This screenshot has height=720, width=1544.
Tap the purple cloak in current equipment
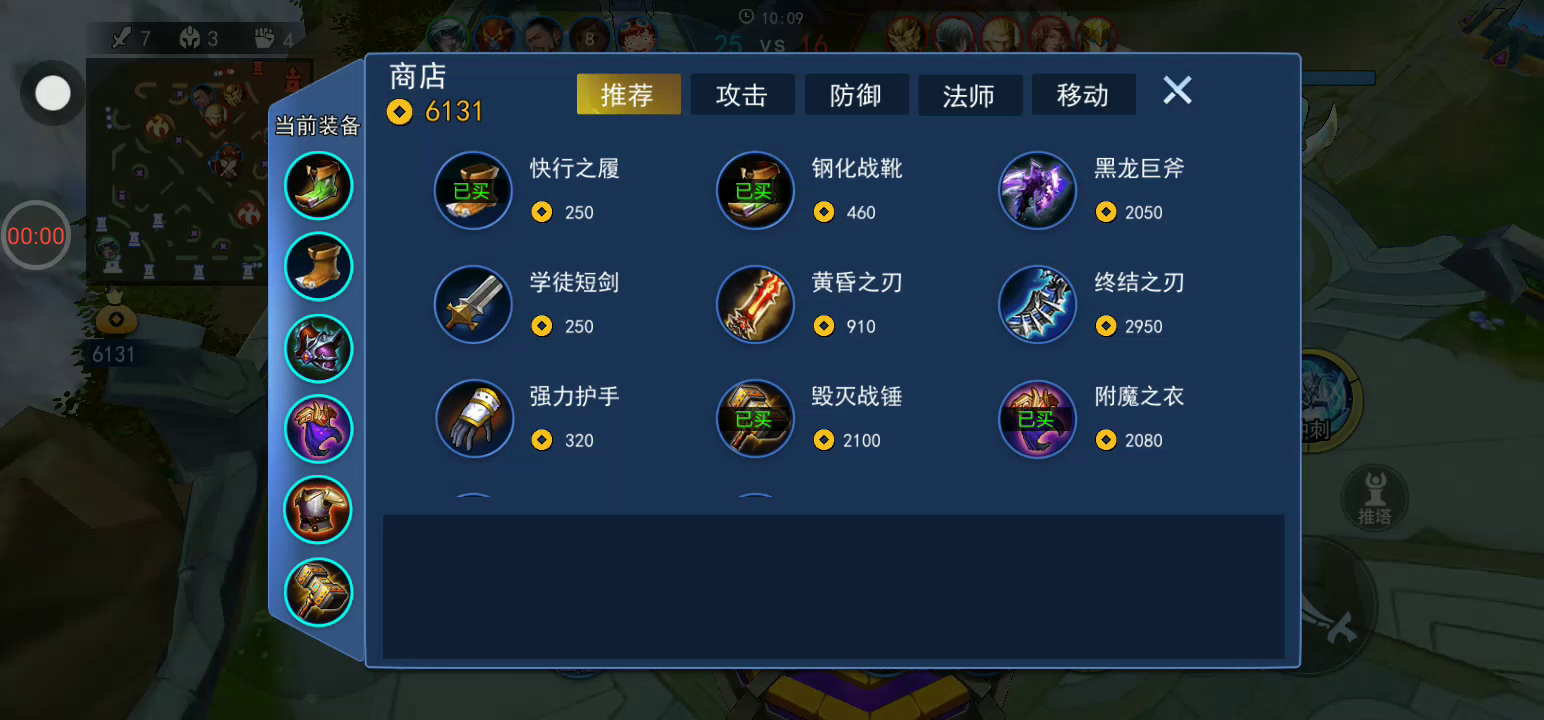pyautogui.click(x=319, y=429)
